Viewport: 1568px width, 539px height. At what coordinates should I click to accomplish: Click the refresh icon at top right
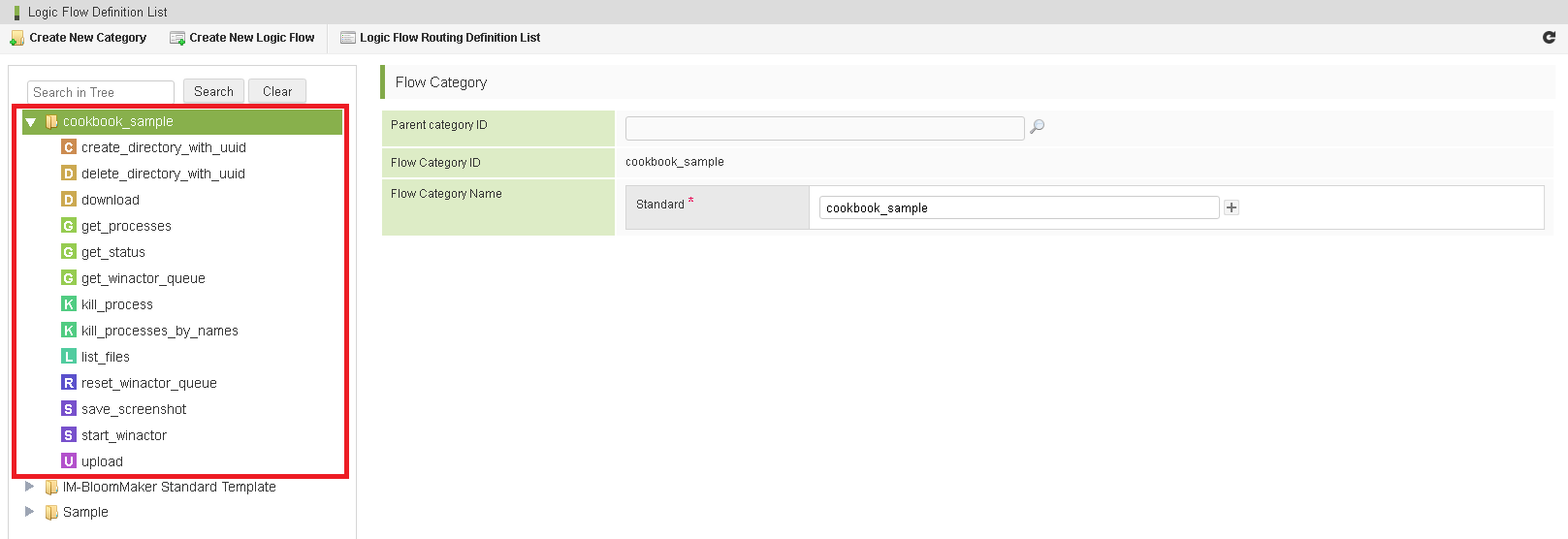coord(1549,37)
